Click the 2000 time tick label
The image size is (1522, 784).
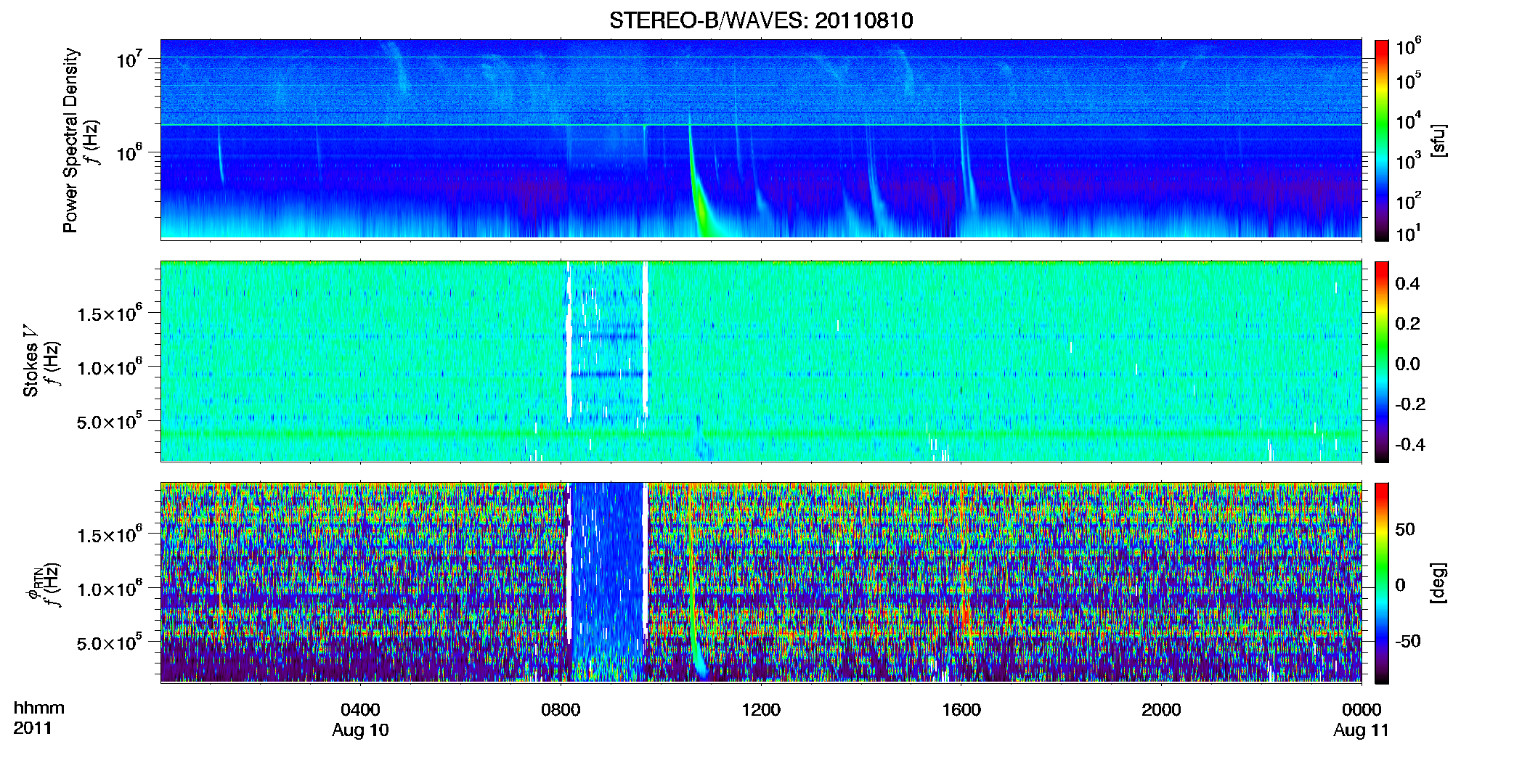1161,709
